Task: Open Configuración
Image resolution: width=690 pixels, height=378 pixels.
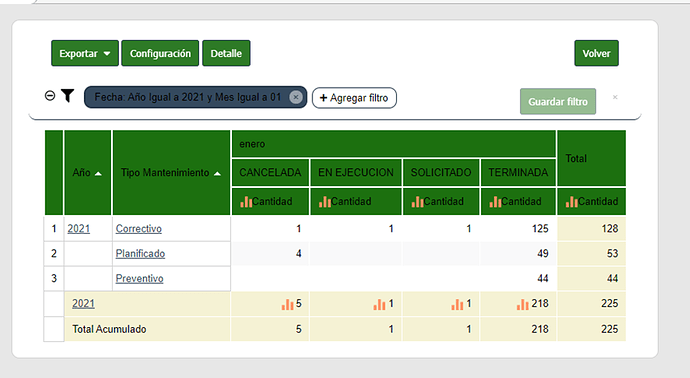Action: (160, 53)
